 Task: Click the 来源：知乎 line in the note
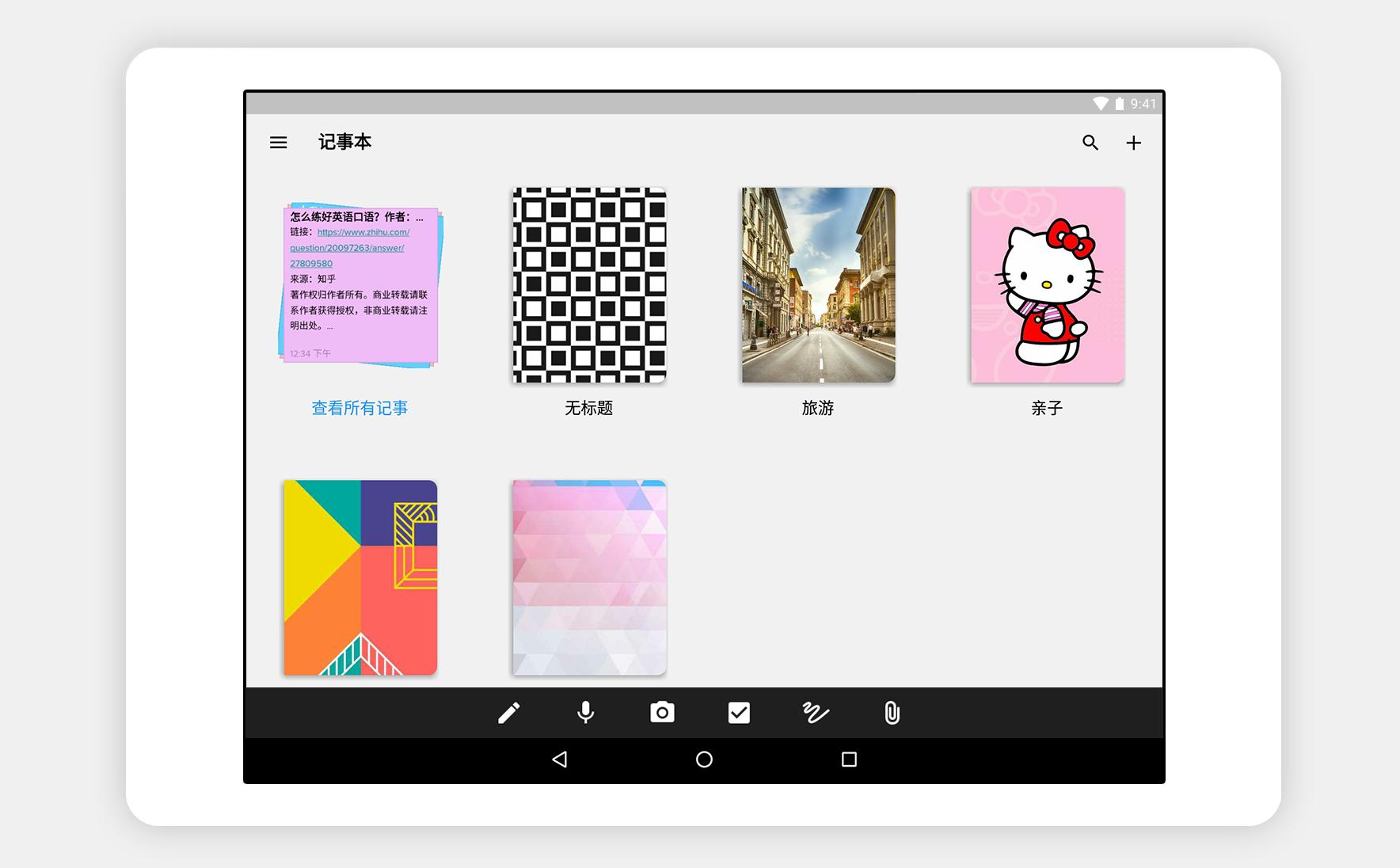313,279
